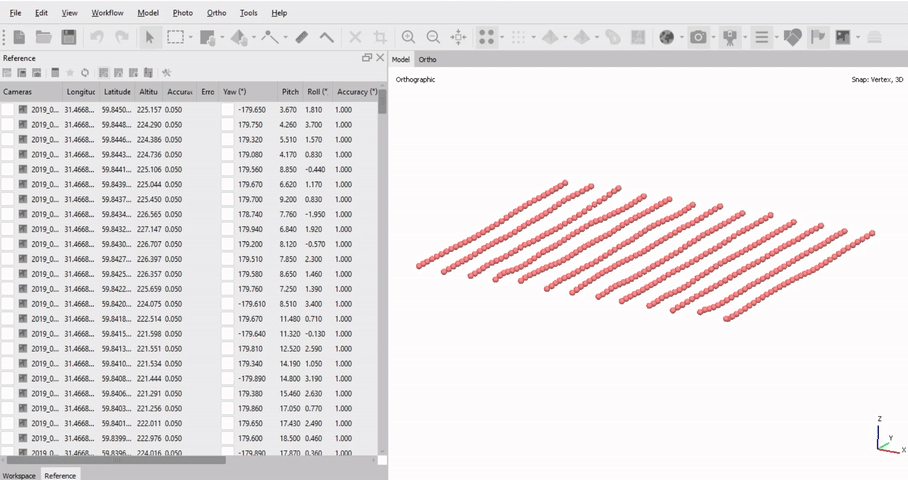Check the camera row with altitude 225.157
Screen dimensions: 908x480
tap(7, 109)
